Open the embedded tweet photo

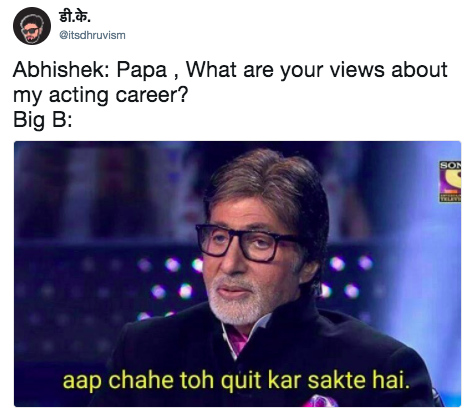point(237,274)
